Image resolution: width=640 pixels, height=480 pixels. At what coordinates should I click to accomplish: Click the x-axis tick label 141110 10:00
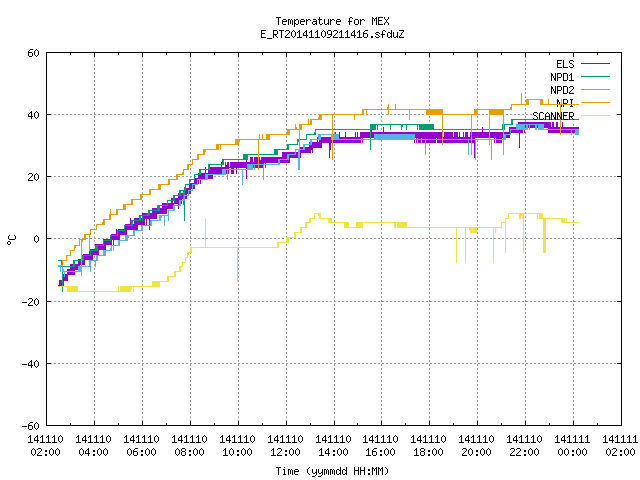237,446
